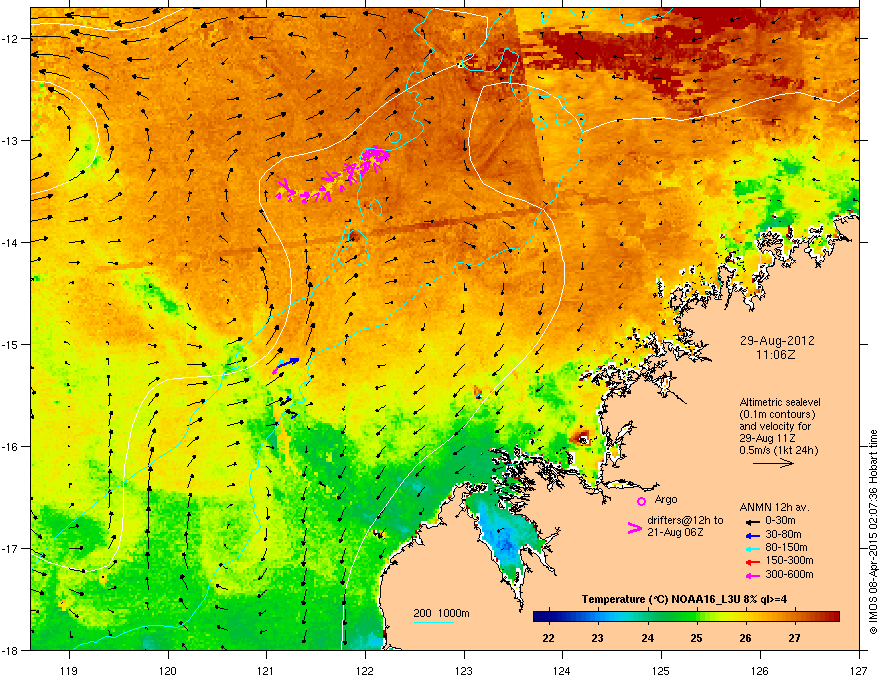The image size is (880, 680).
Task: Click the '0-30m' depth label
Action: [x=780, y=520]
